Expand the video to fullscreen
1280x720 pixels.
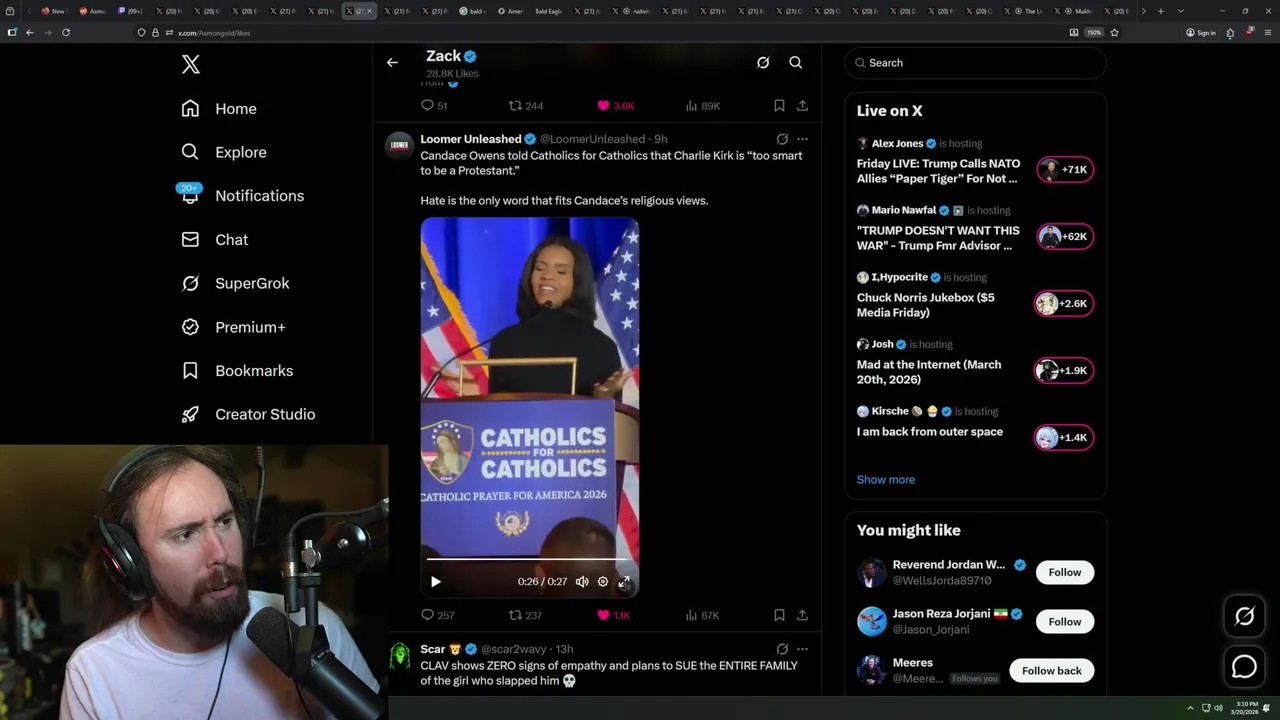624,582
